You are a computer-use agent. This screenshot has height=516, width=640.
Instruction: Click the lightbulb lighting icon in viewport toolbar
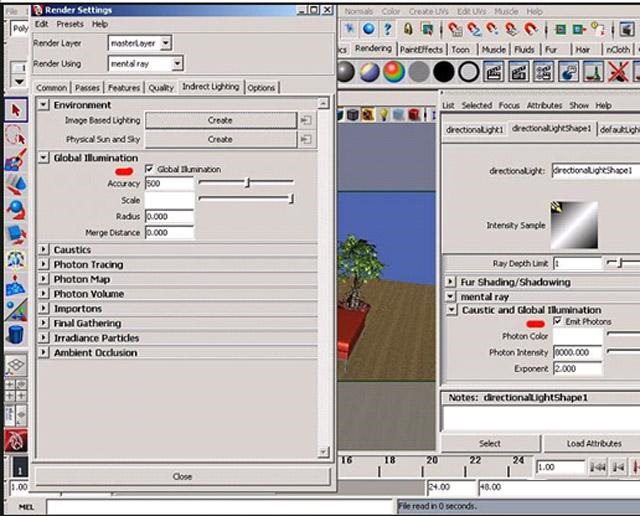pos(384,115)
